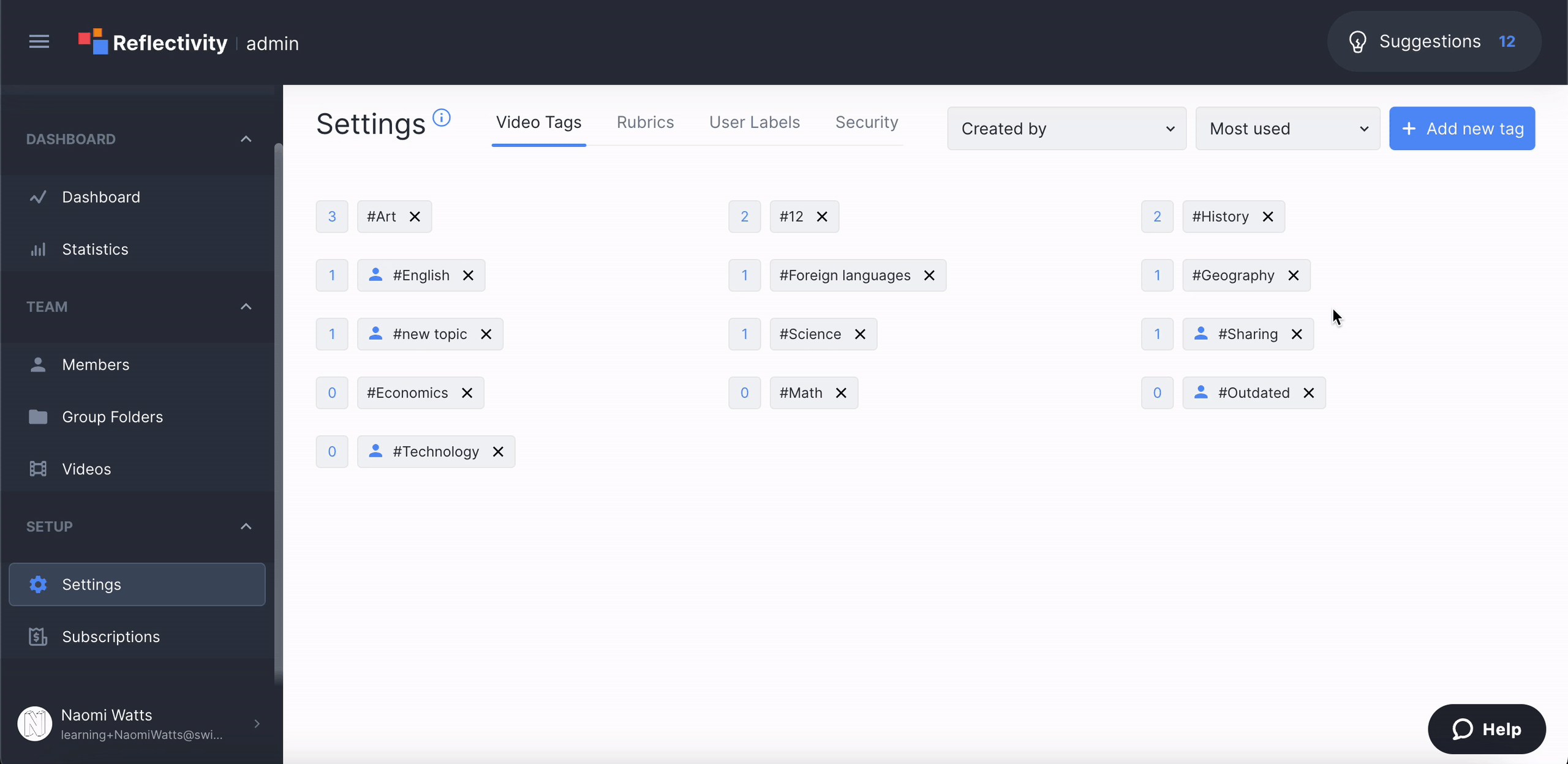The image size is (1568, 764).
Task: Click the Subscriptions icon
Action: (x=37, y=636)
